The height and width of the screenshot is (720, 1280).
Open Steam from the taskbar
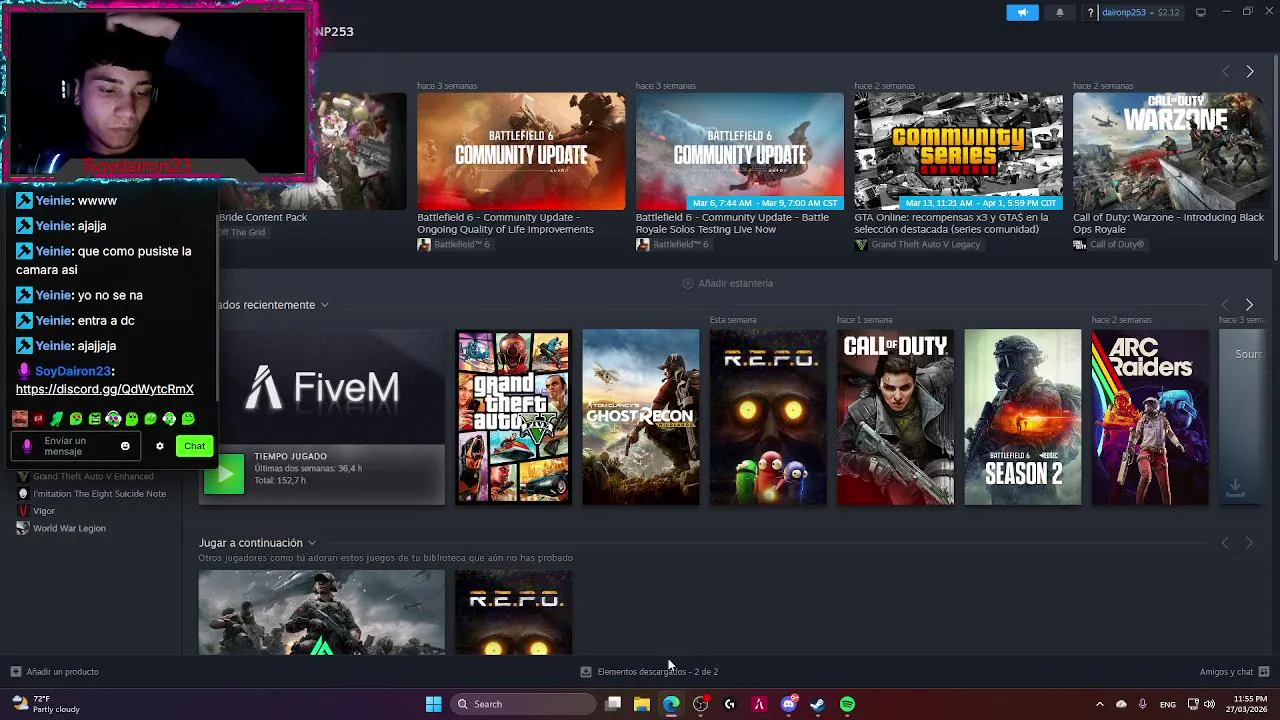817,704
